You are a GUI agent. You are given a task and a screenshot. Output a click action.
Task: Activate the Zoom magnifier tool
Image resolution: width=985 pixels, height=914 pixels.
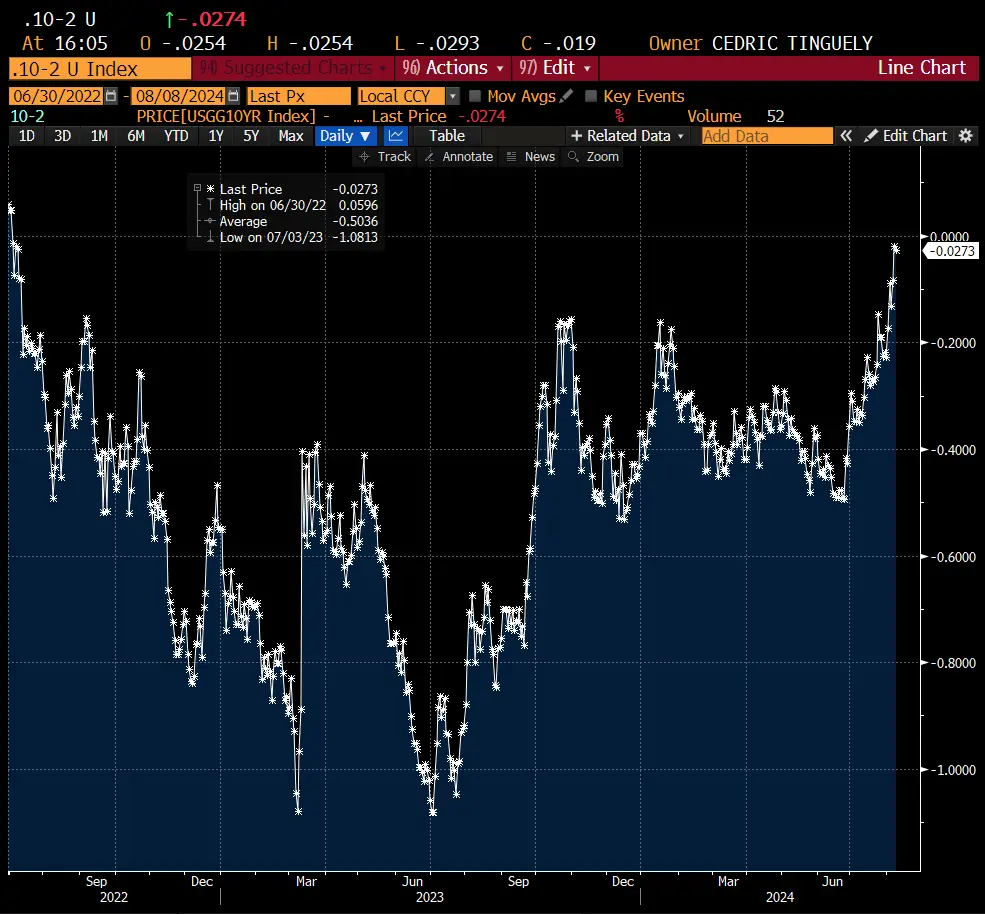[593, 157]
